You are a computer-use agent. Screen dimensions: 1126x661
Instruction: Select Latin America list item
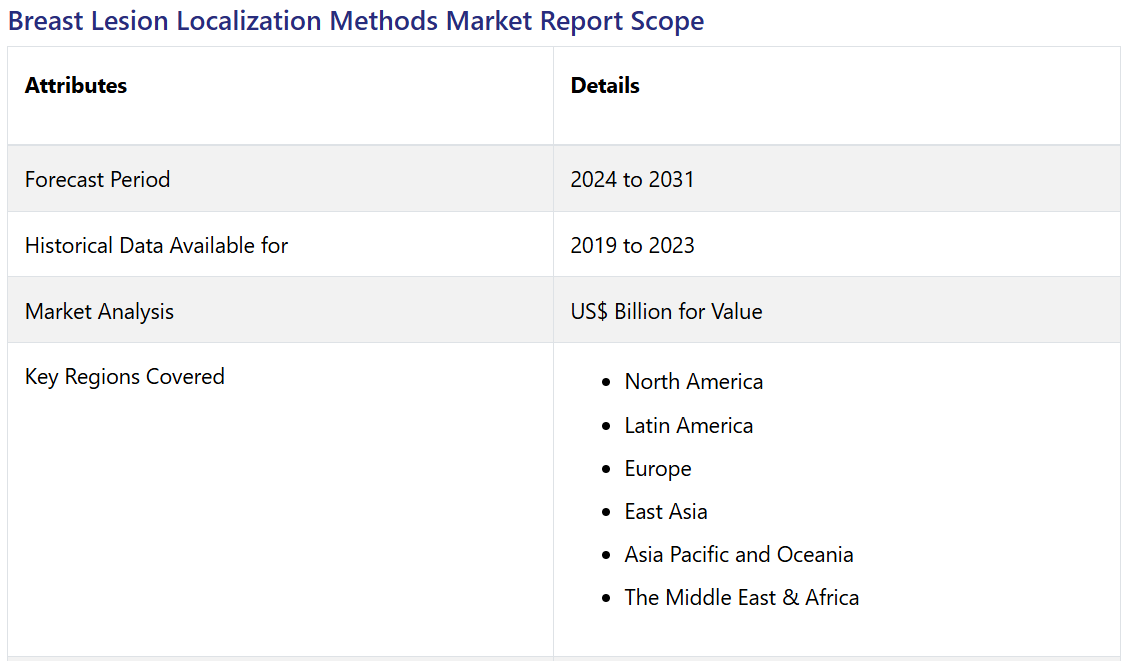click(688, 426)
